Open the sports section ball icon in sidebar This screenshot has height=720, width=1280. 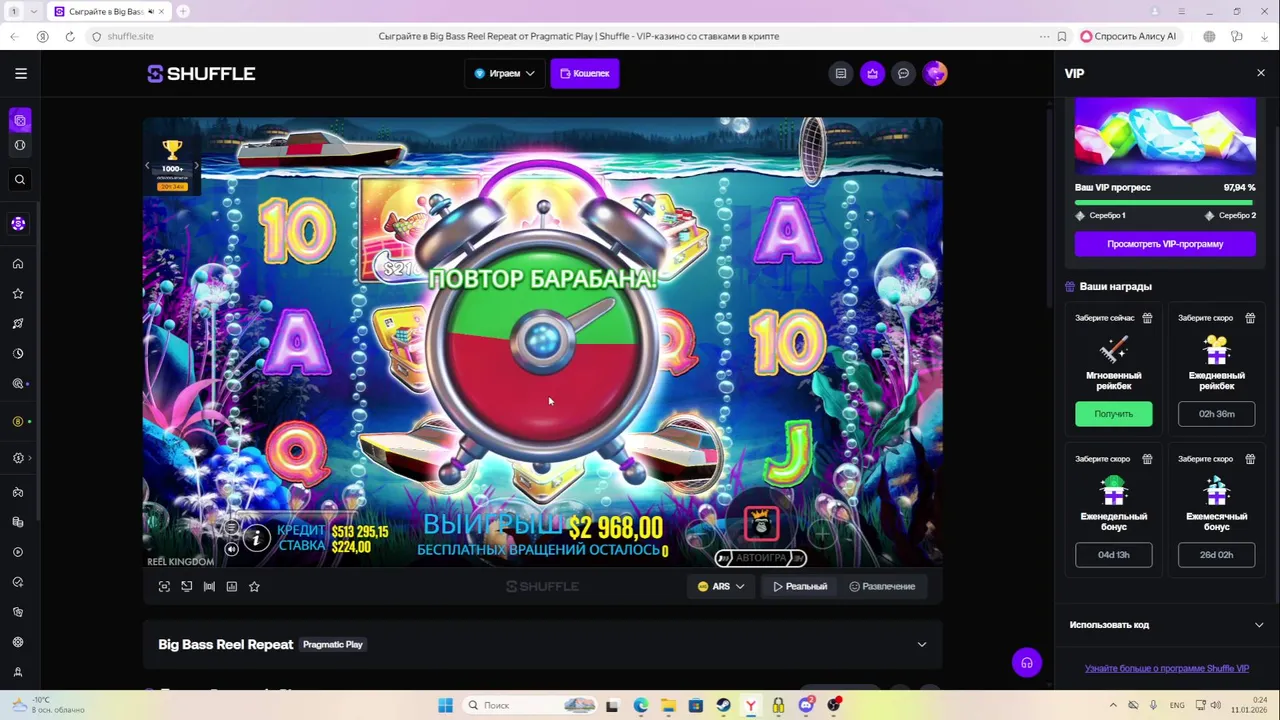pos(19,145)
